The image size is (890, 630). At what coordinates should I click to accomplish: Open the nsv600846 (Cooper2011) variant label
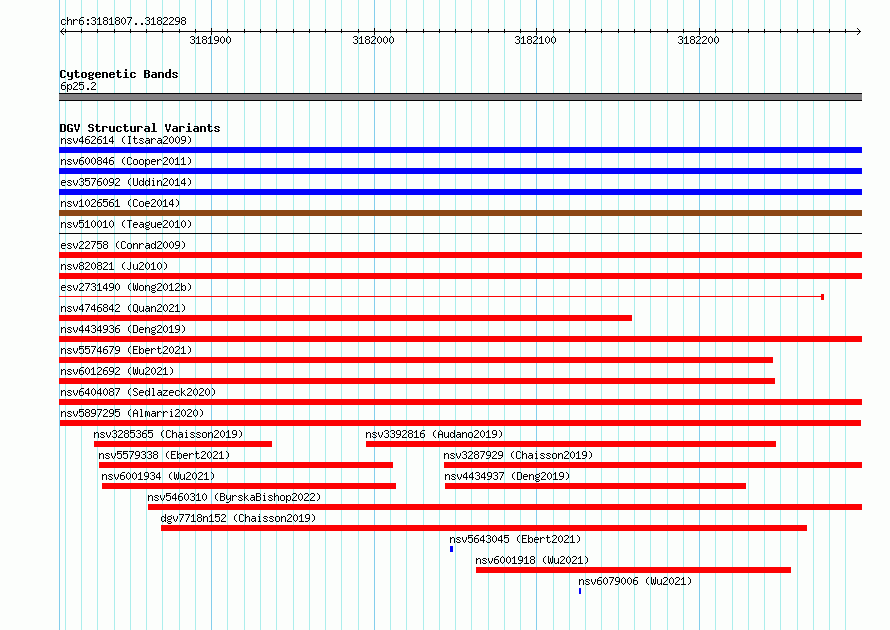point(126,161)
